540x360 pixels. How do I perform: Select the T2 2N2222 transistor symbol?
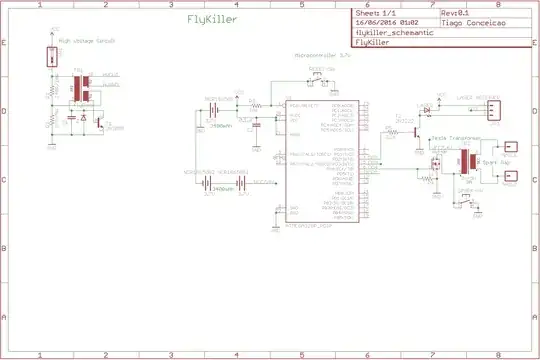point(417,132)
